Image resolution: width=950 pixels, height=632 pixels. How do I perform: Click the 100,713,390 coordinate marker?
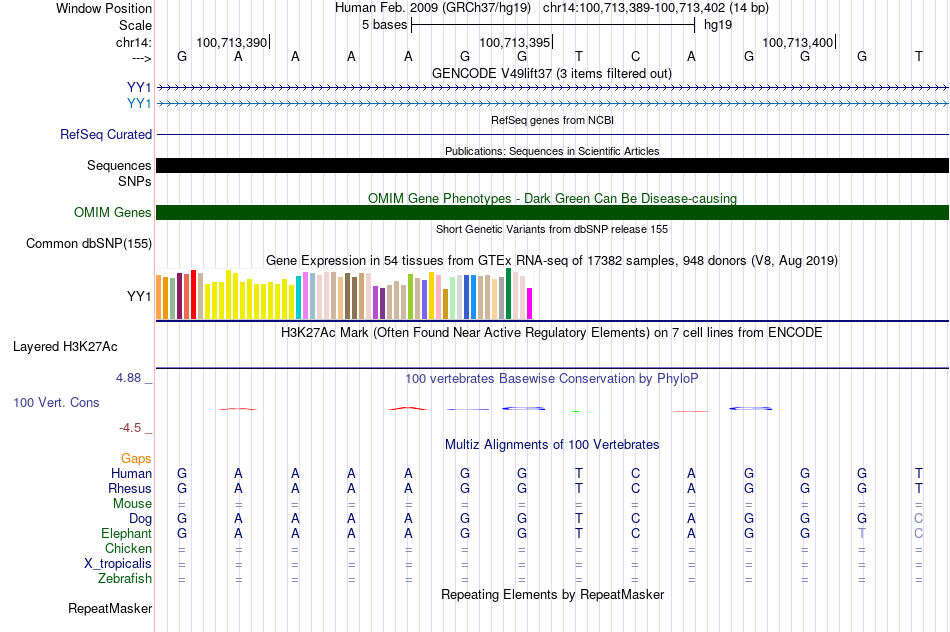(231, 42)
